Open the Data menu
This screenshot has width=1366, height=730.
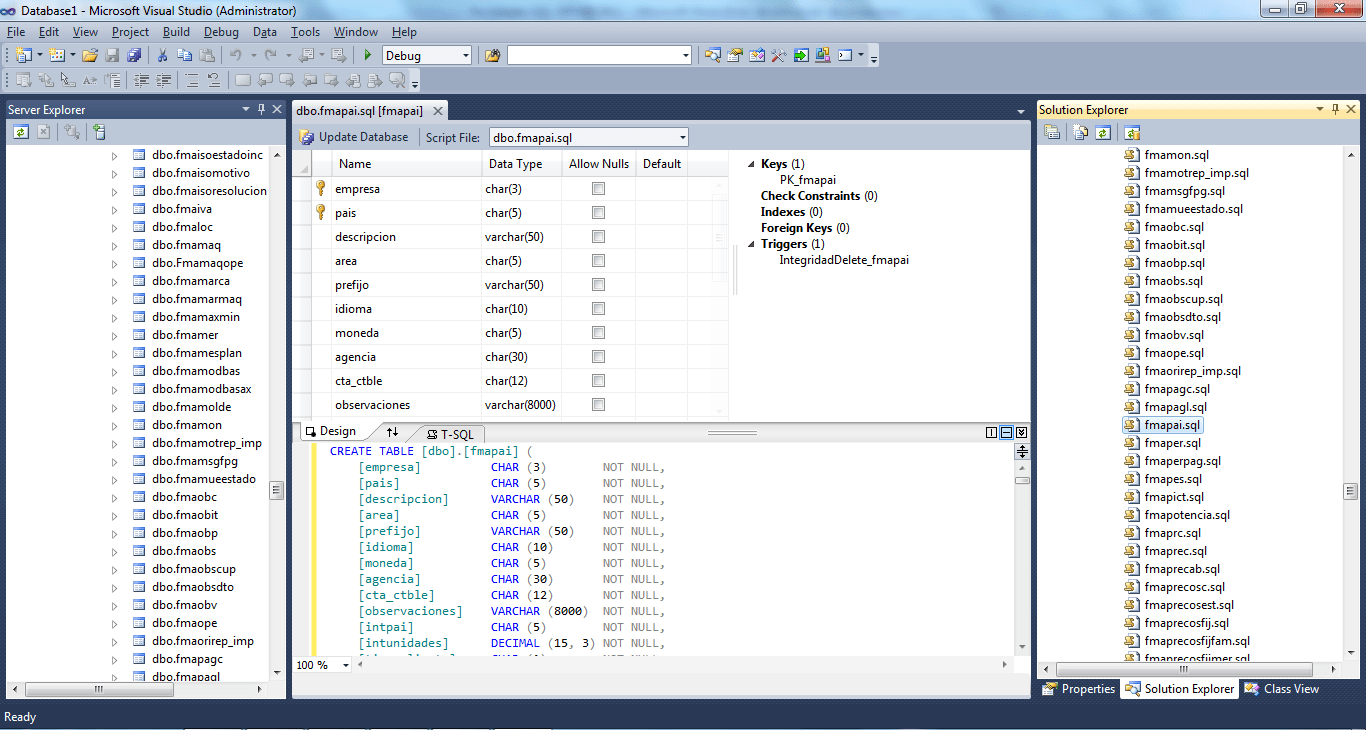pos(265,31)
